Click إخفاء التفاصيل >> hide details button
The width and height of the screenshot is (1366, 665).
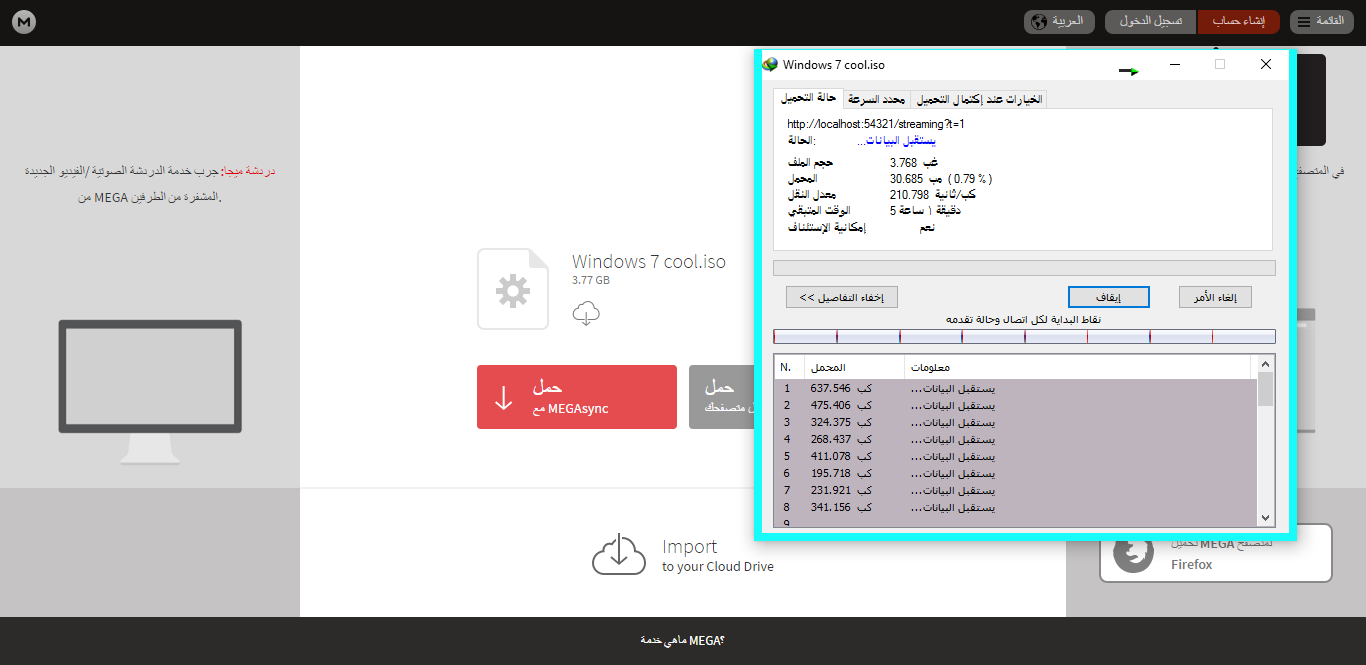(842, 297)
